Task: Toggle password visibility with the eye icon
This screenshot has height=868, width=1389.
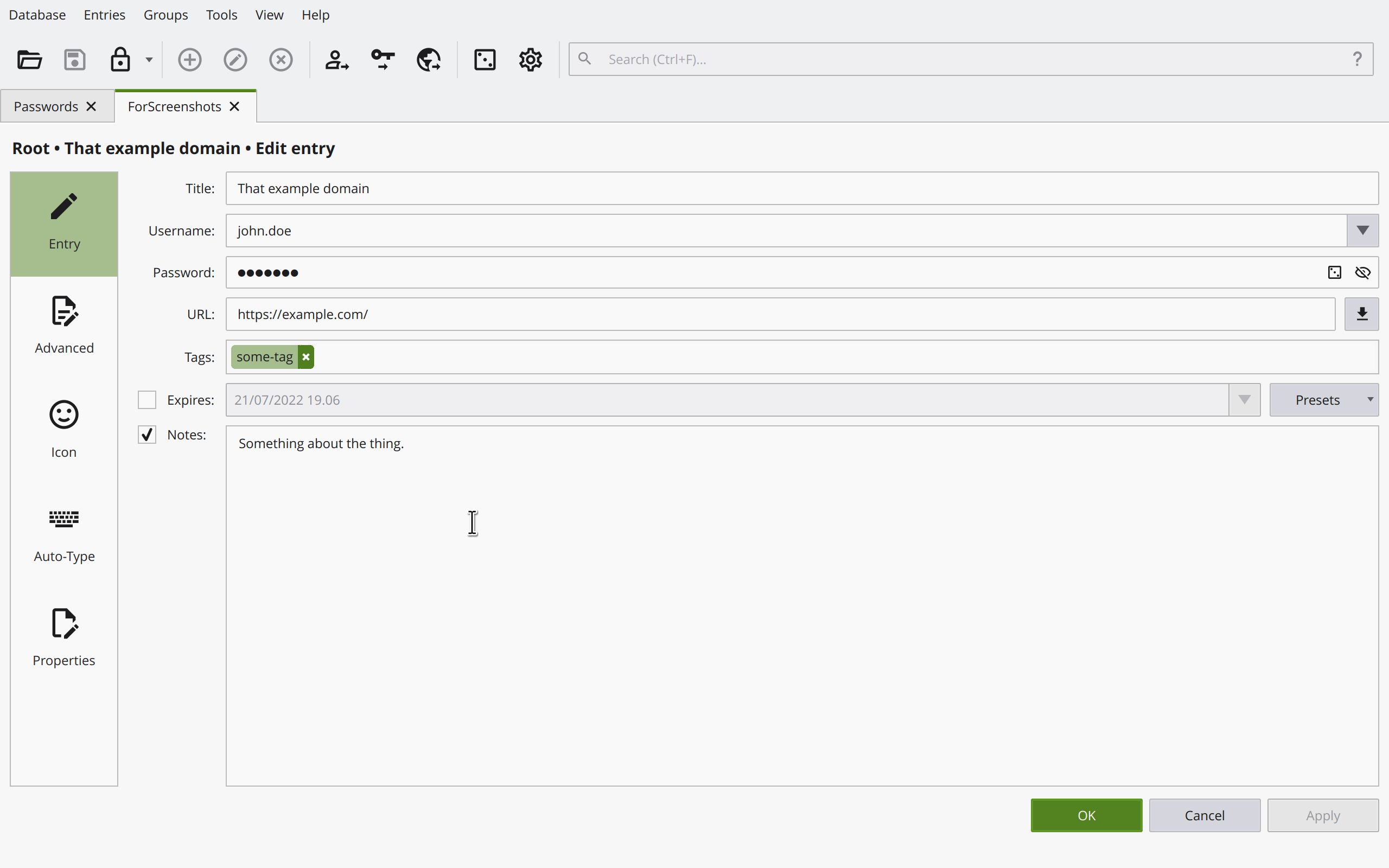Action: coord(1362,273)
